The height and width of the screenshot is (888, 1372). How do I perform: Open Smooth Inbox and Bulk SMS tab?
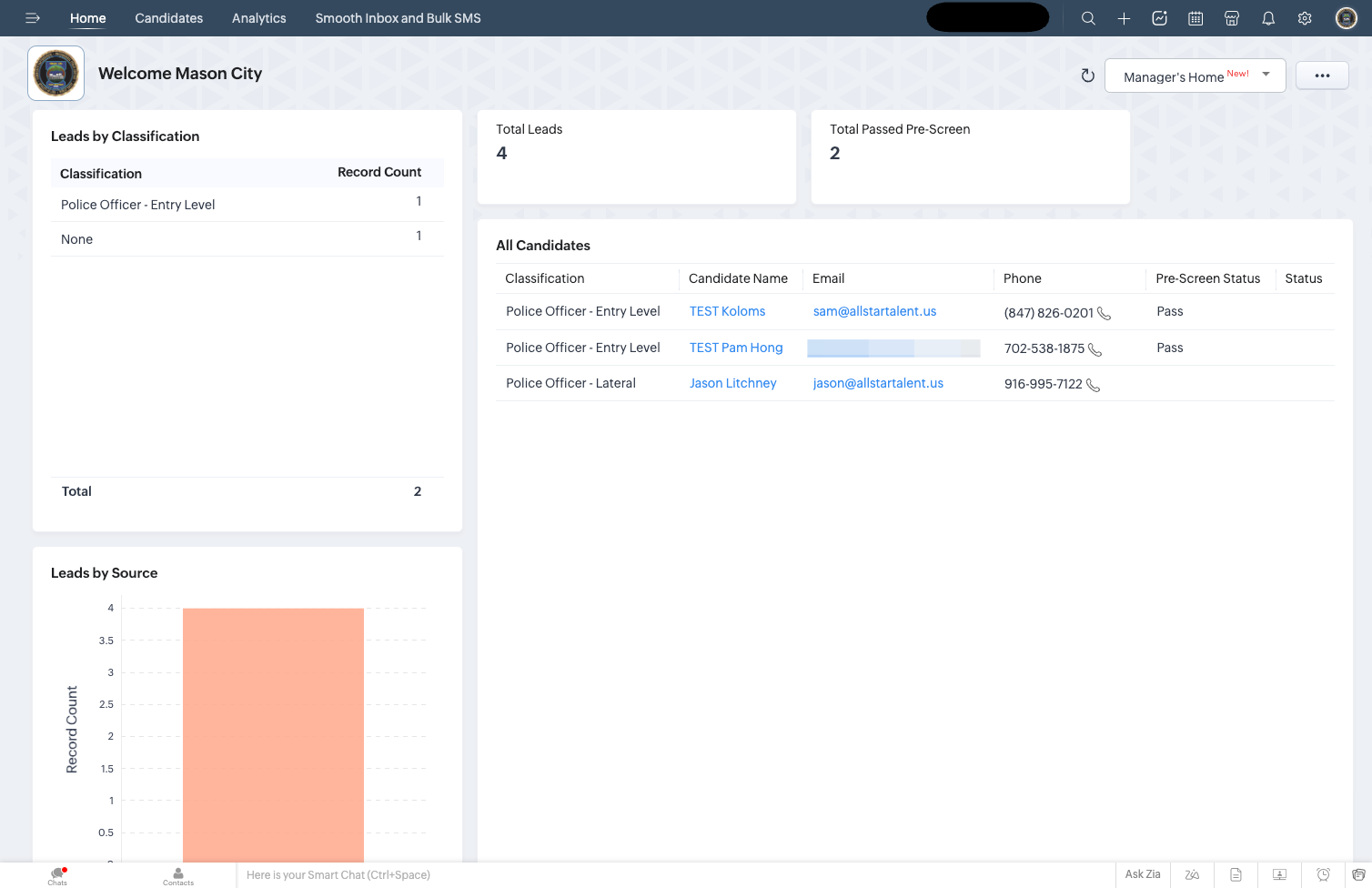[398, 18]
